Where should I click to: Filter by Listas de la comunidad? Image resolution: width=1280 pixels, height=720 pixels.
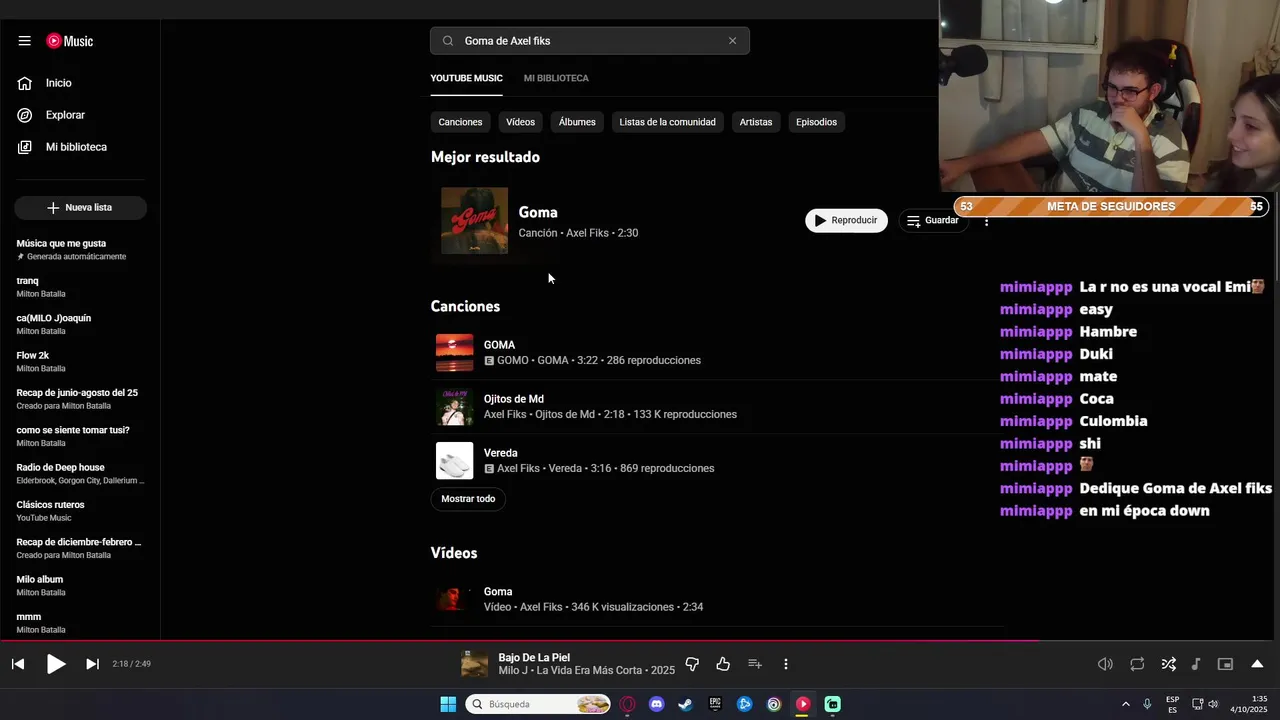[x=667, y=122]
